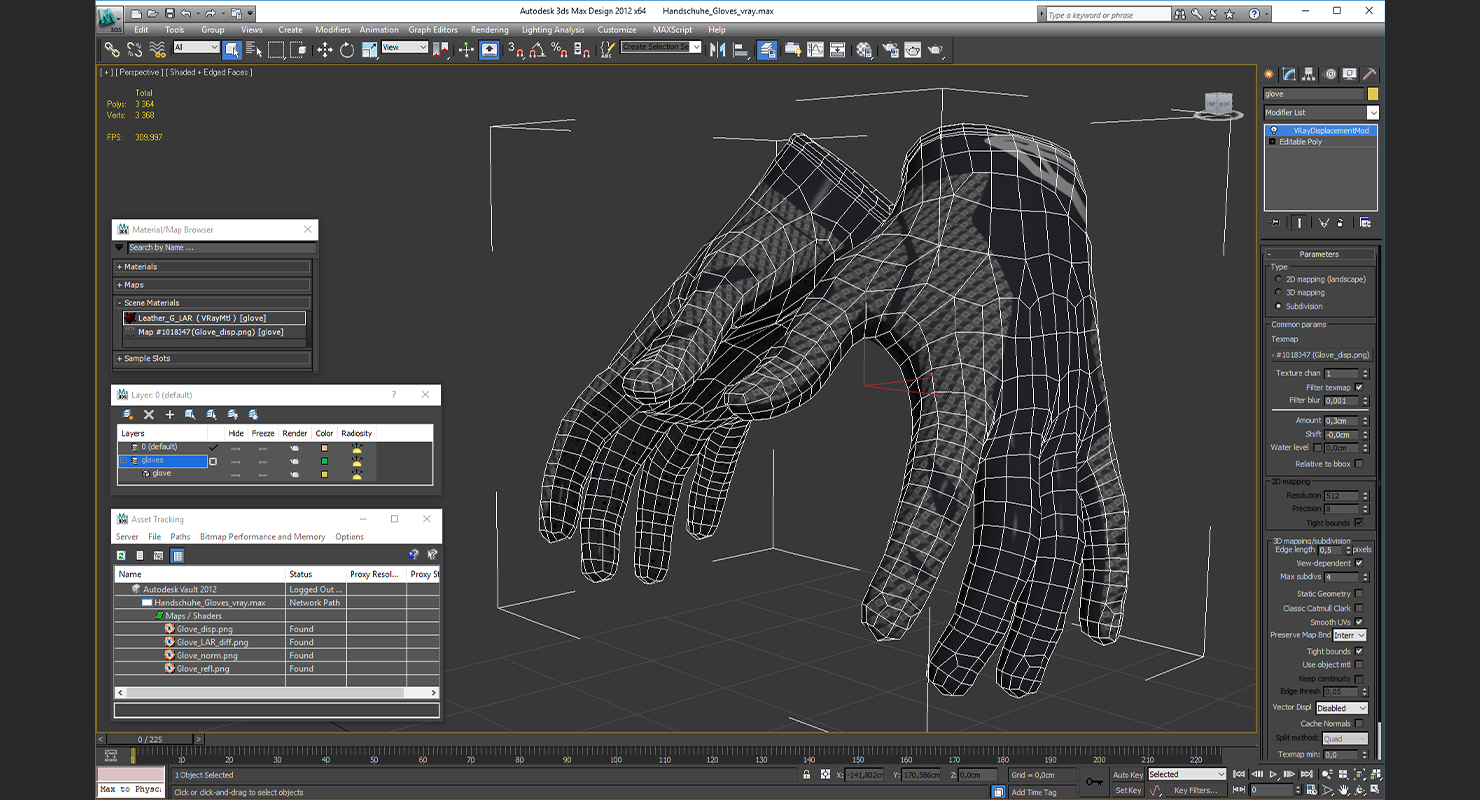The image size is (1480, 800).
Task: Open the Vector Displ Disabled dropdown
Action: point(1342,708)
